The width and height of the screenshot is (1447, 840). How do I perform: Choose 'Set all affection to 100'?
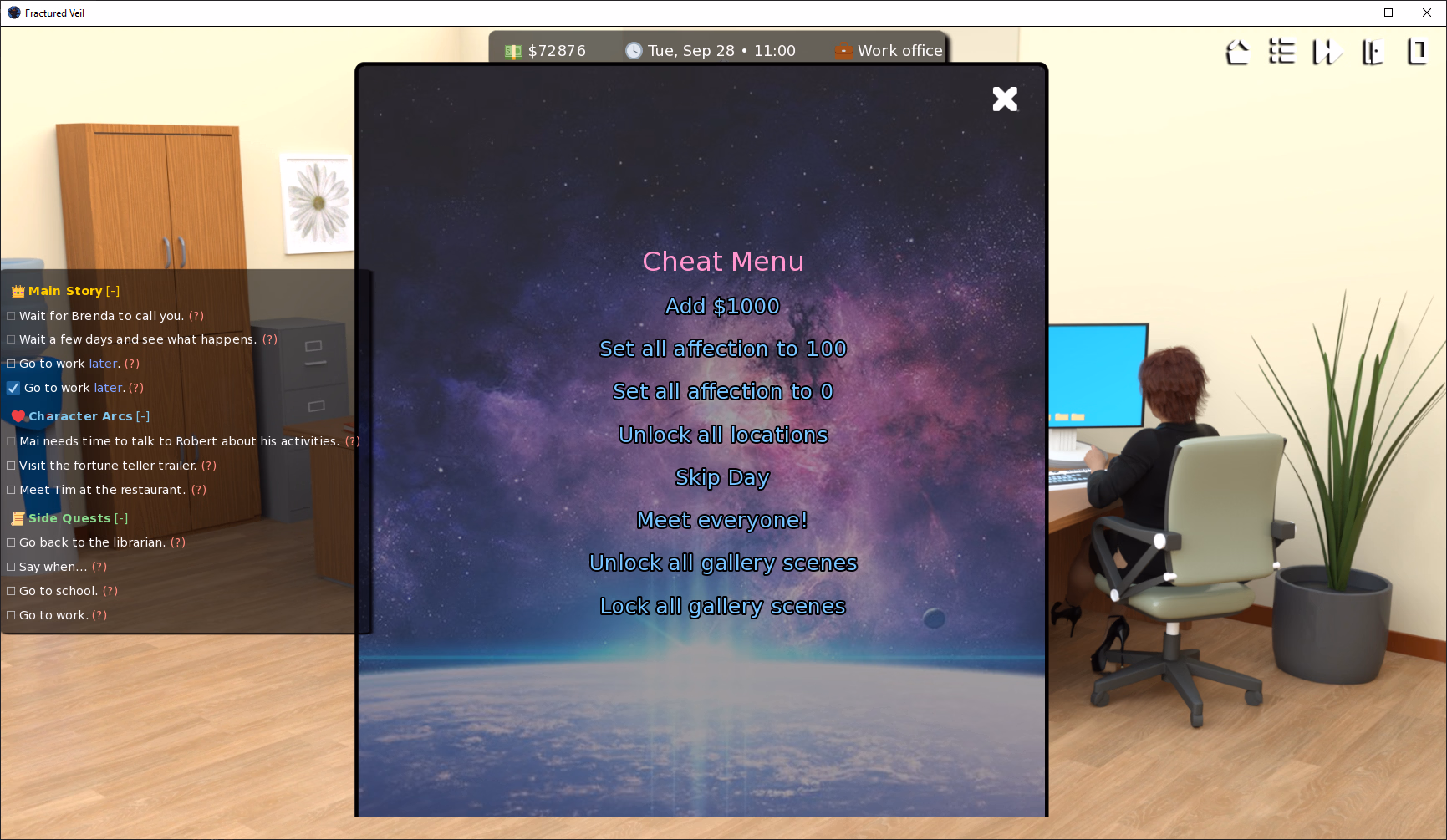point(723,349)
